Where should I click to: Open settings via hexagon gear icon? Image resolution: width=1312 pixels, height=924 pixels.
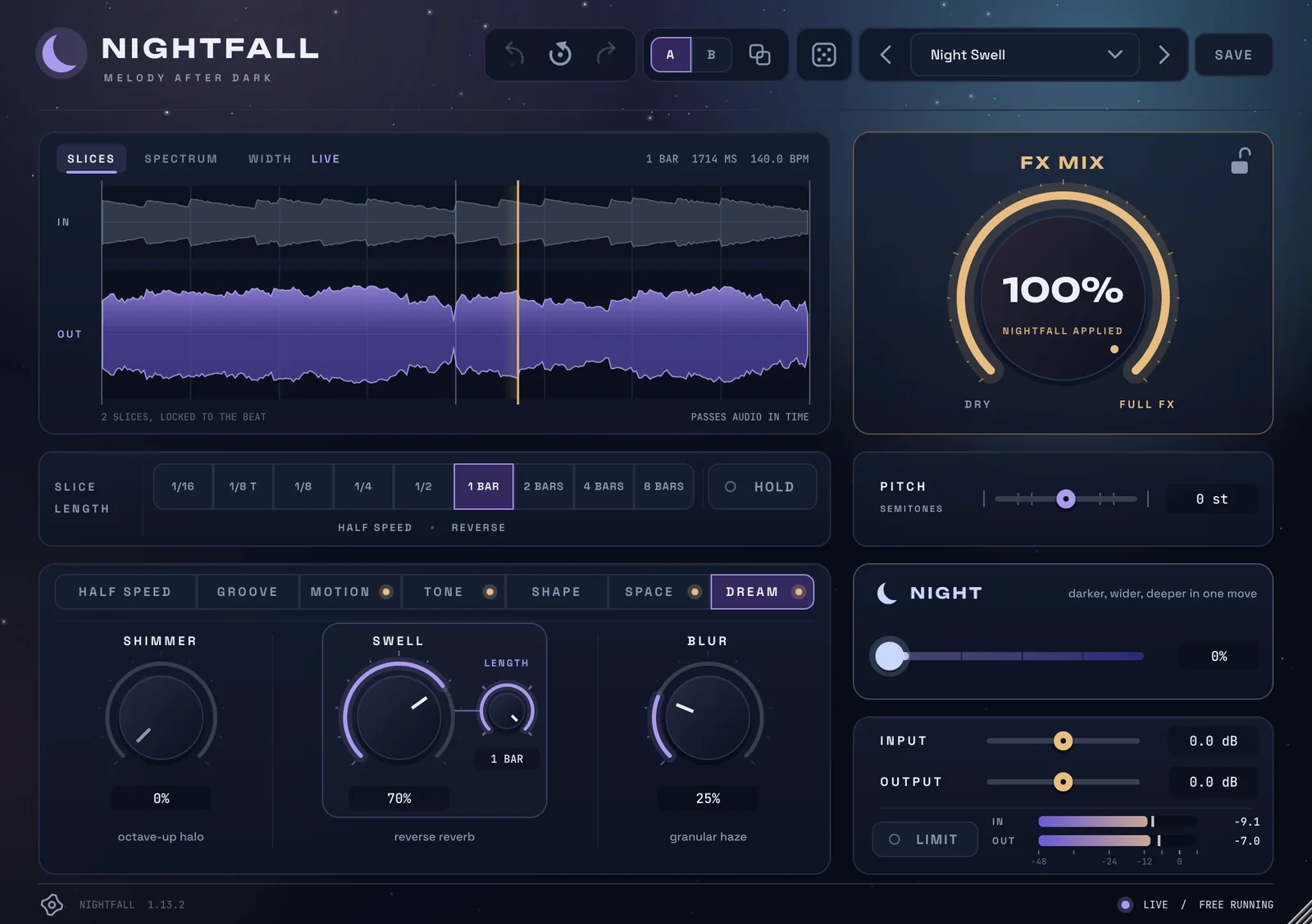pos(52,904)
